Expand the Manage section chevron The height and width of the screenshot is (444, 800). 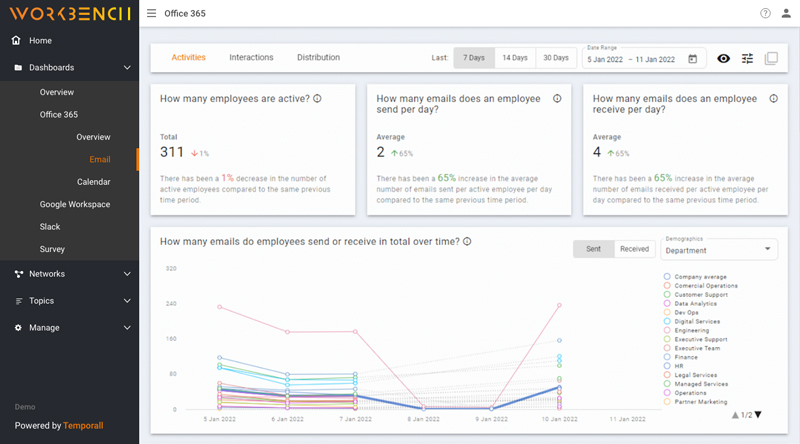(x=127, y=328)
